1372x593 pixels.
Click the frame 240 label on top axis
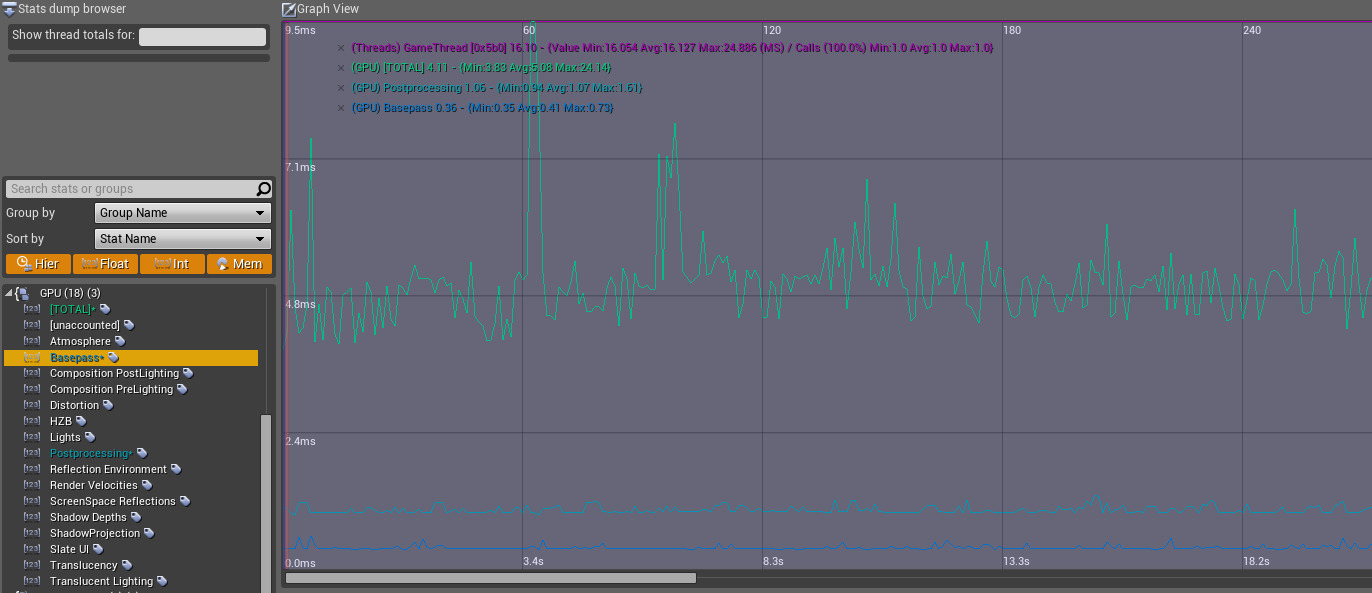[1252, 30]
